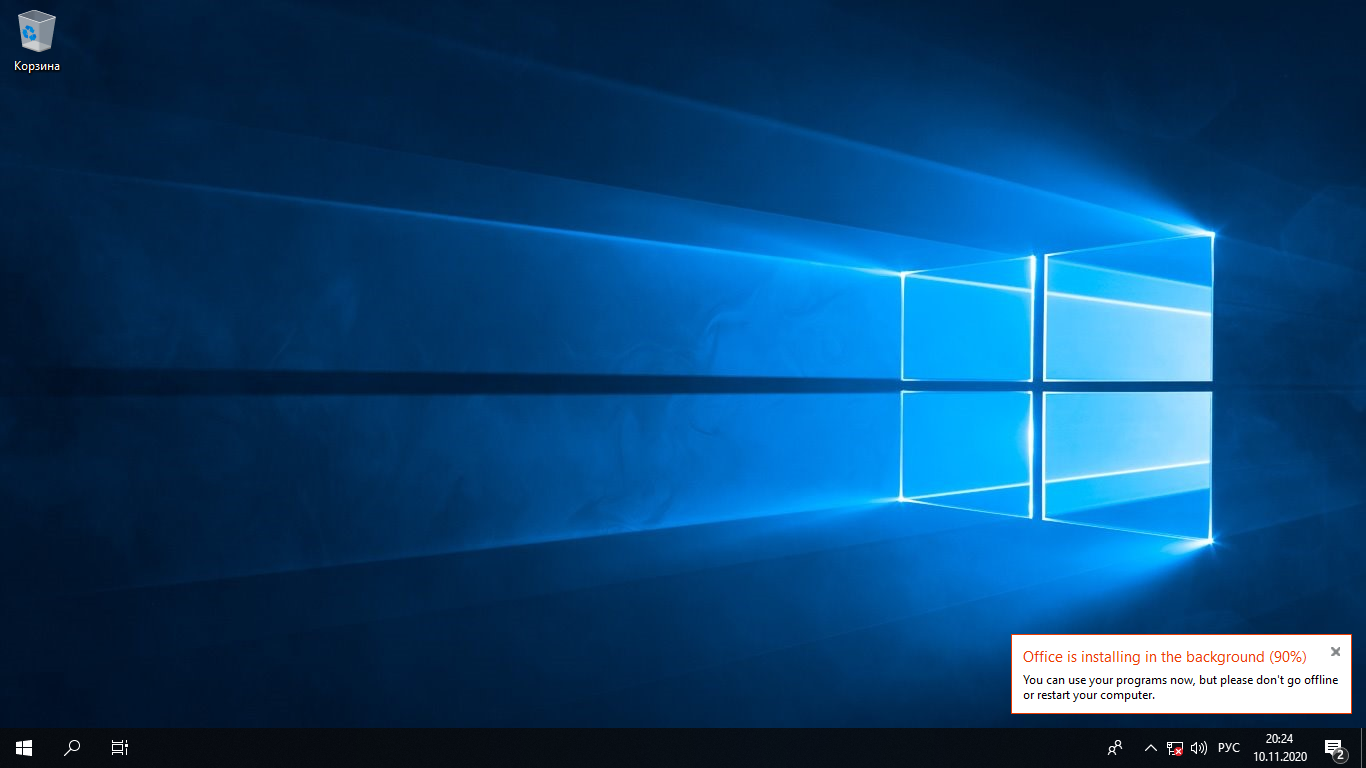Select the Корзина recycle bin icon

[x=37, y=41]
